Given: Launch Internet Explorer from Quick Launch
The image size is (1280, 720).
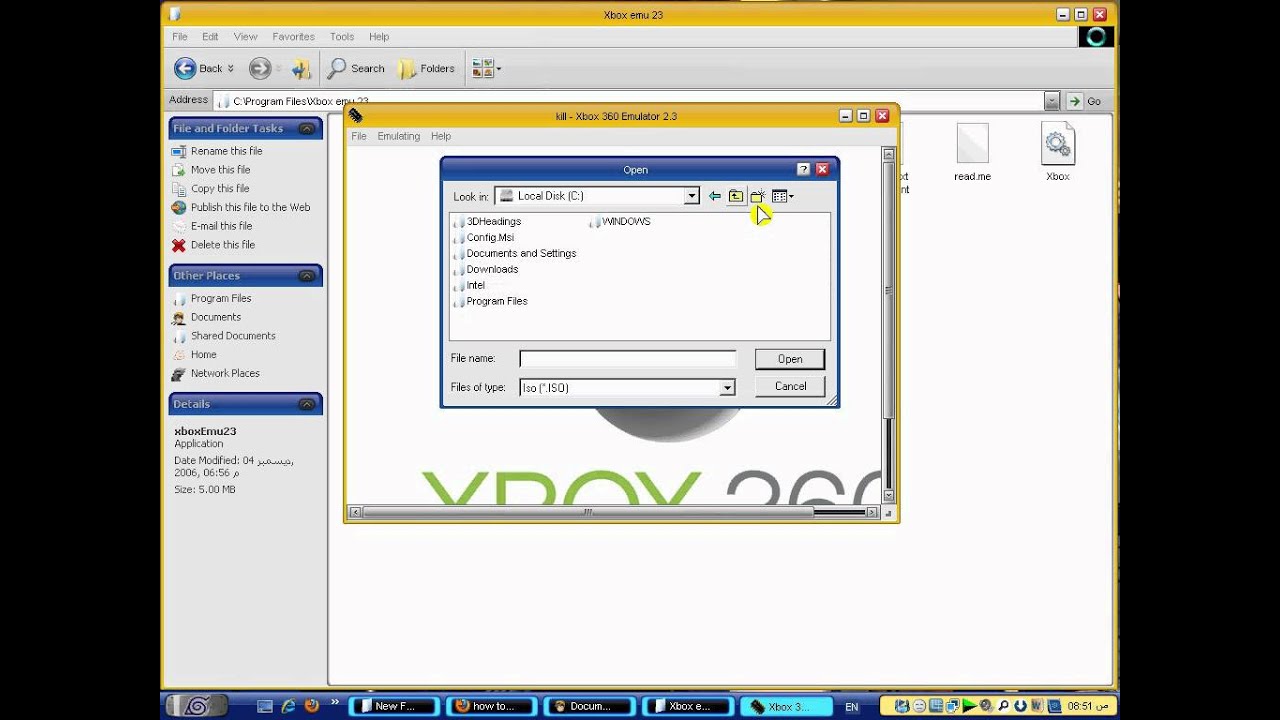Looking at the screenshot, I should point(288,706).
